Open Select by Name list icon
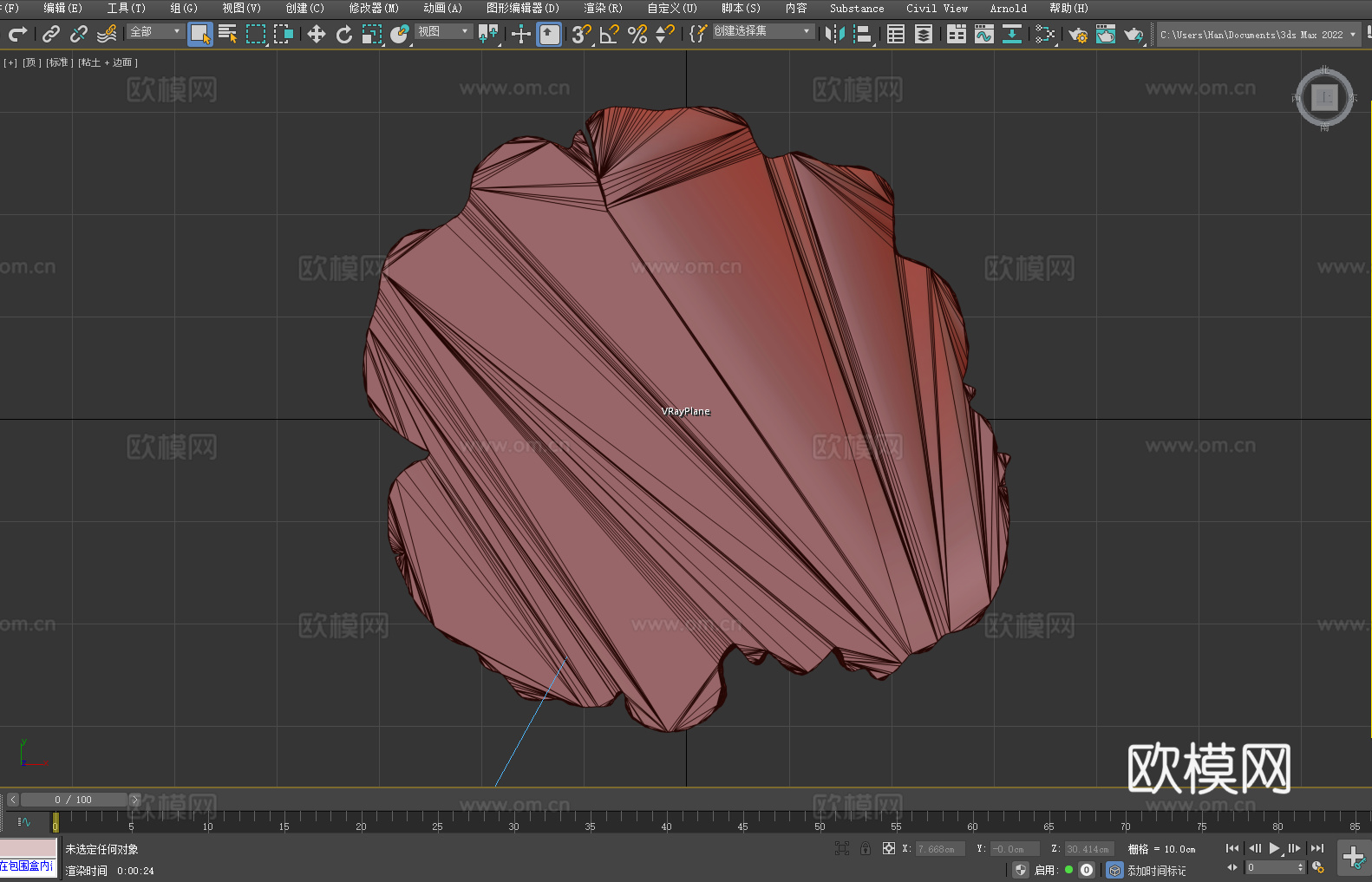The image size is (1372, 882). (x=228, y=34)
